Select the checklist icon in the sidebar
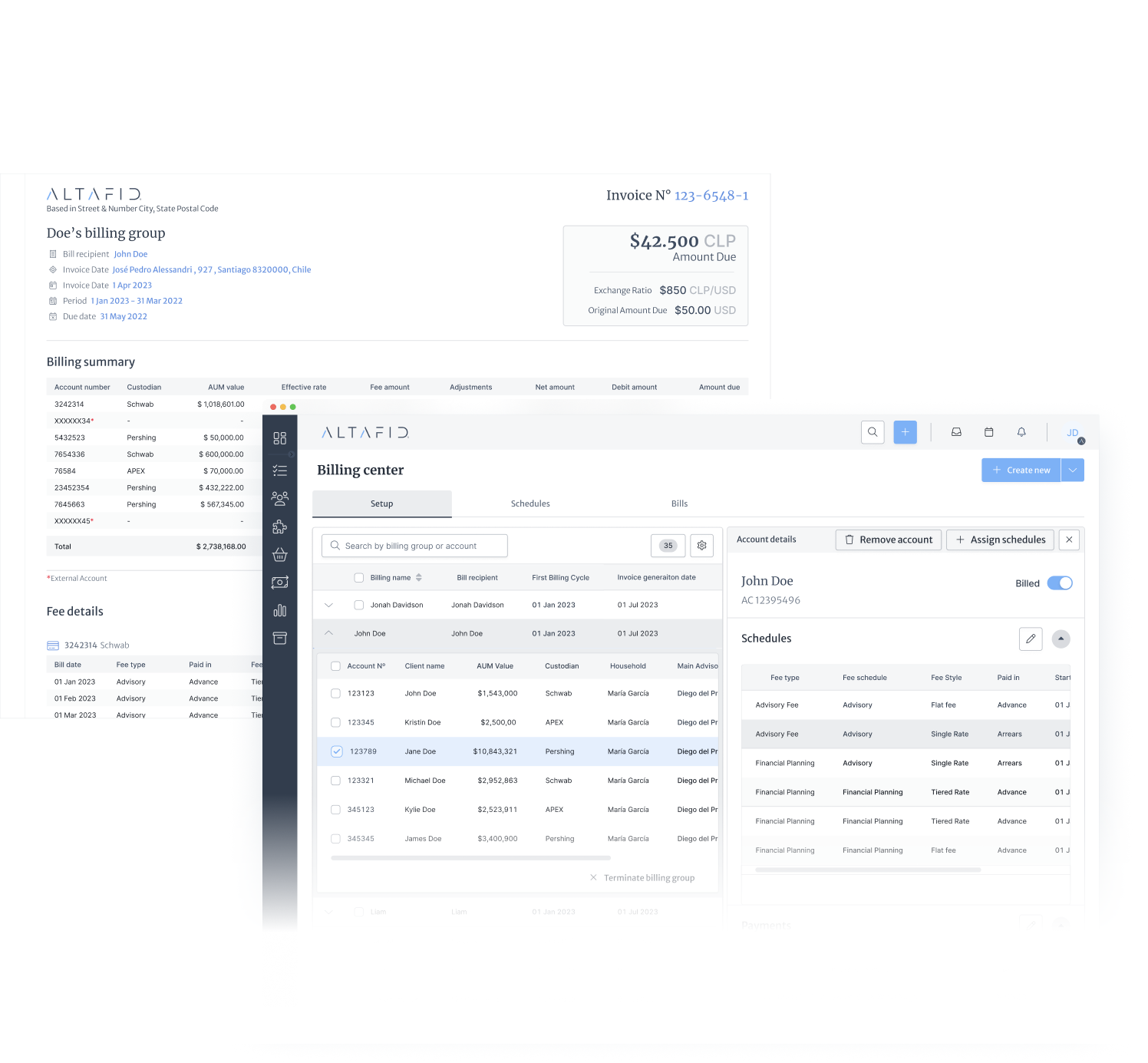Screen dimensions: 1148x1063 [x=280, y=470]
